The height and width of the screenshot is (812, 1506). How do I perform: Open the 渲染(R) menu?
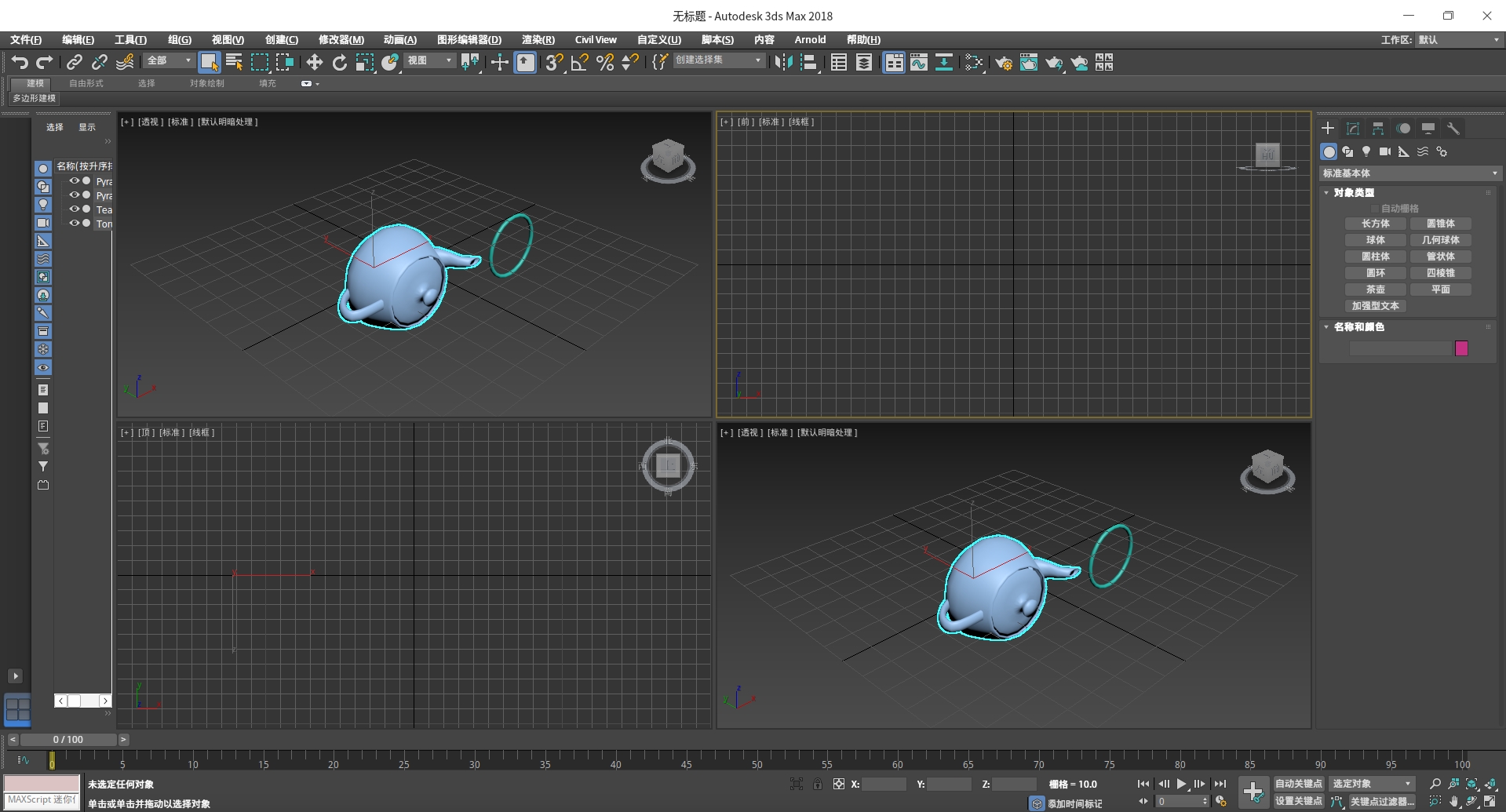coord(538,39)
